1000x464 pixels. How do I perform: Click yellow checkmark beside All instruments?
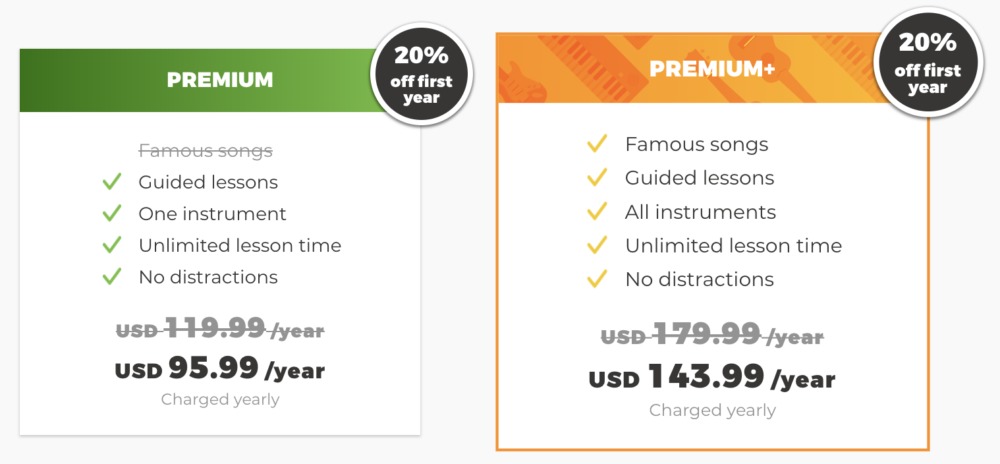coord(597,212)
